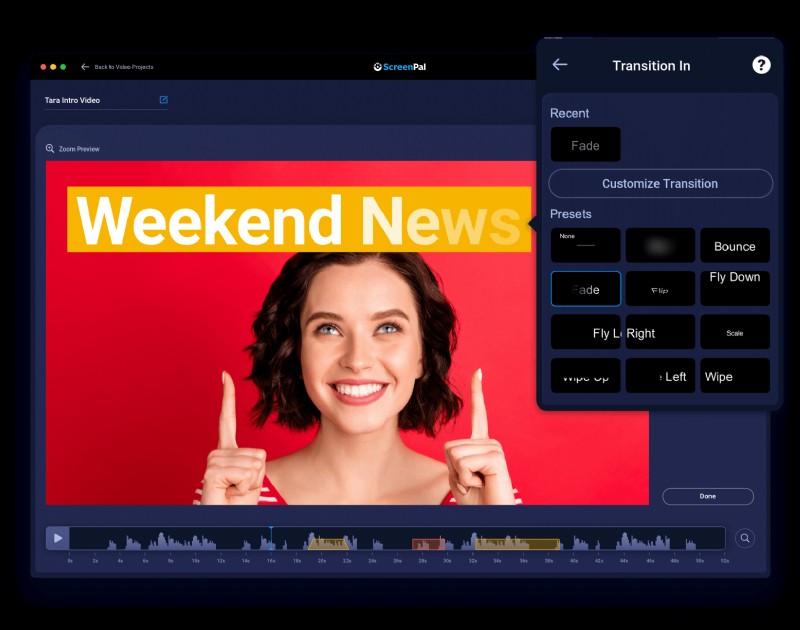This screenshot has height=630, width=800.
Task: Select the Fly Down transition preset
Action: pos(735,288)
